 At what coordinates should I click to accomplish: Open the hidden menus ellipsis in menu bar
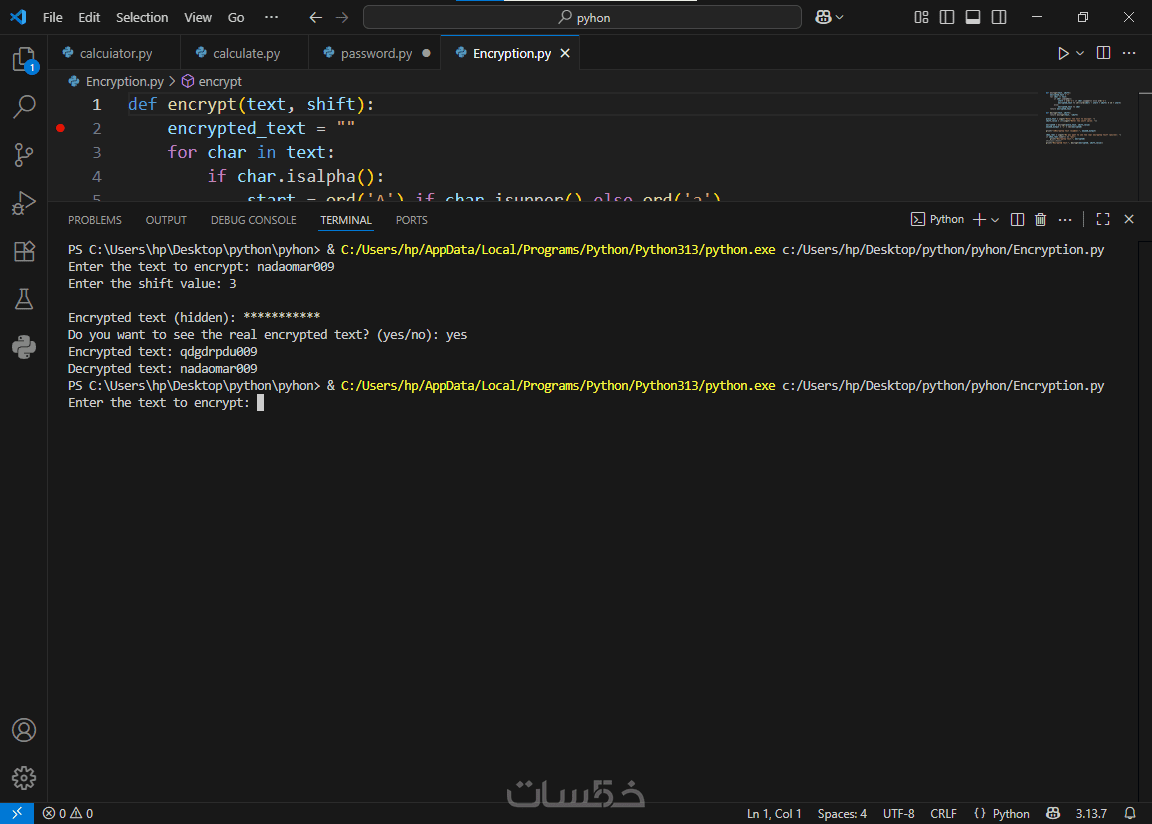coord(271,17)
